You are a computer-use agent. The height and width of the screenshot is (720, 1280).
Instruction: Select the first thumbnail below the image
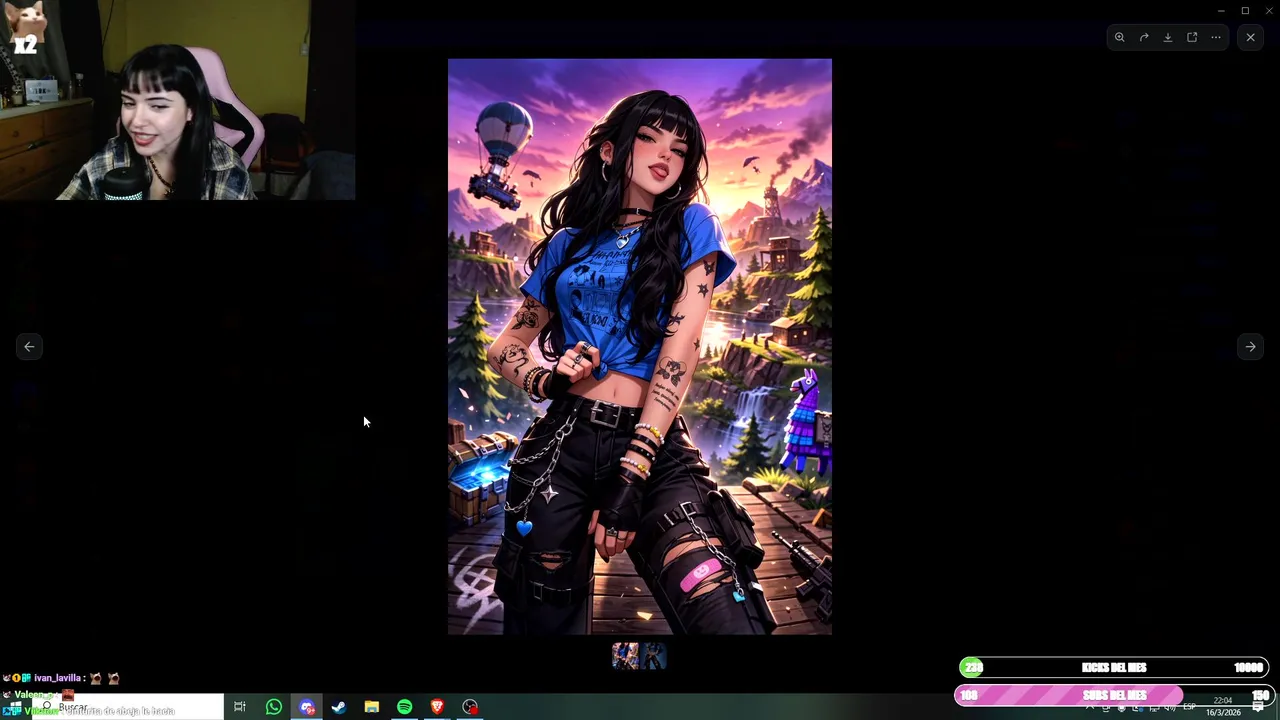pyautogui.click(x=625, y=656)
